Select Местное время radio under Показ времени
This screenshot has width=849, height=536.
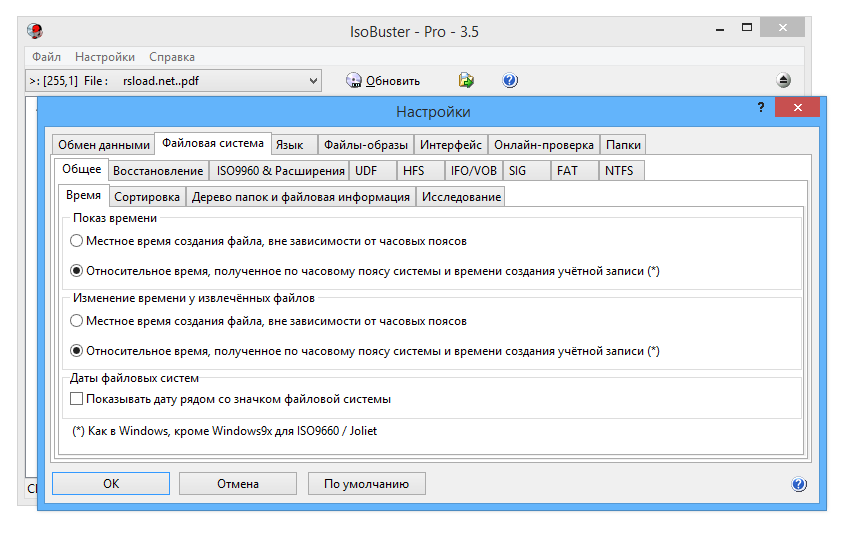click(76, 241)
